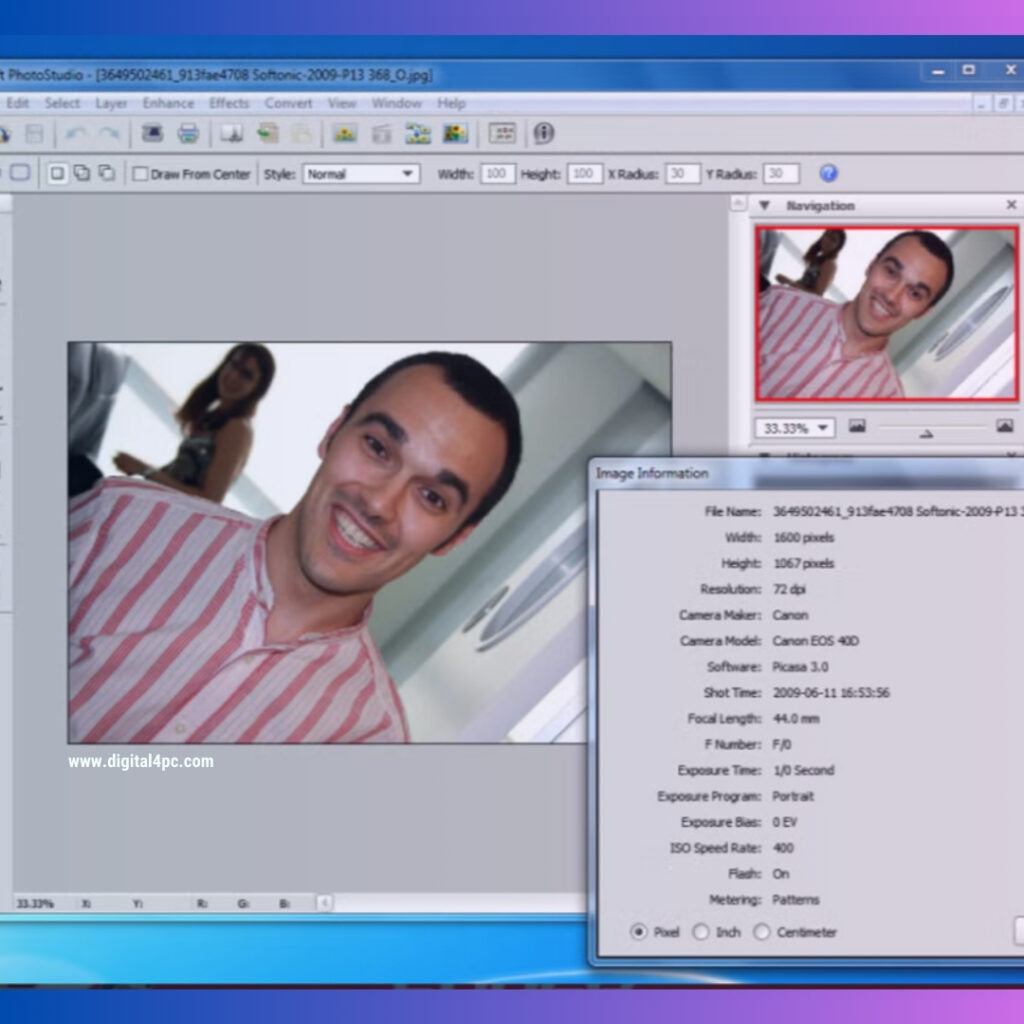1024x1024 pixels.
Task: Click the scroll-up arrow beside Navigation panel
Action: point(738,203)
